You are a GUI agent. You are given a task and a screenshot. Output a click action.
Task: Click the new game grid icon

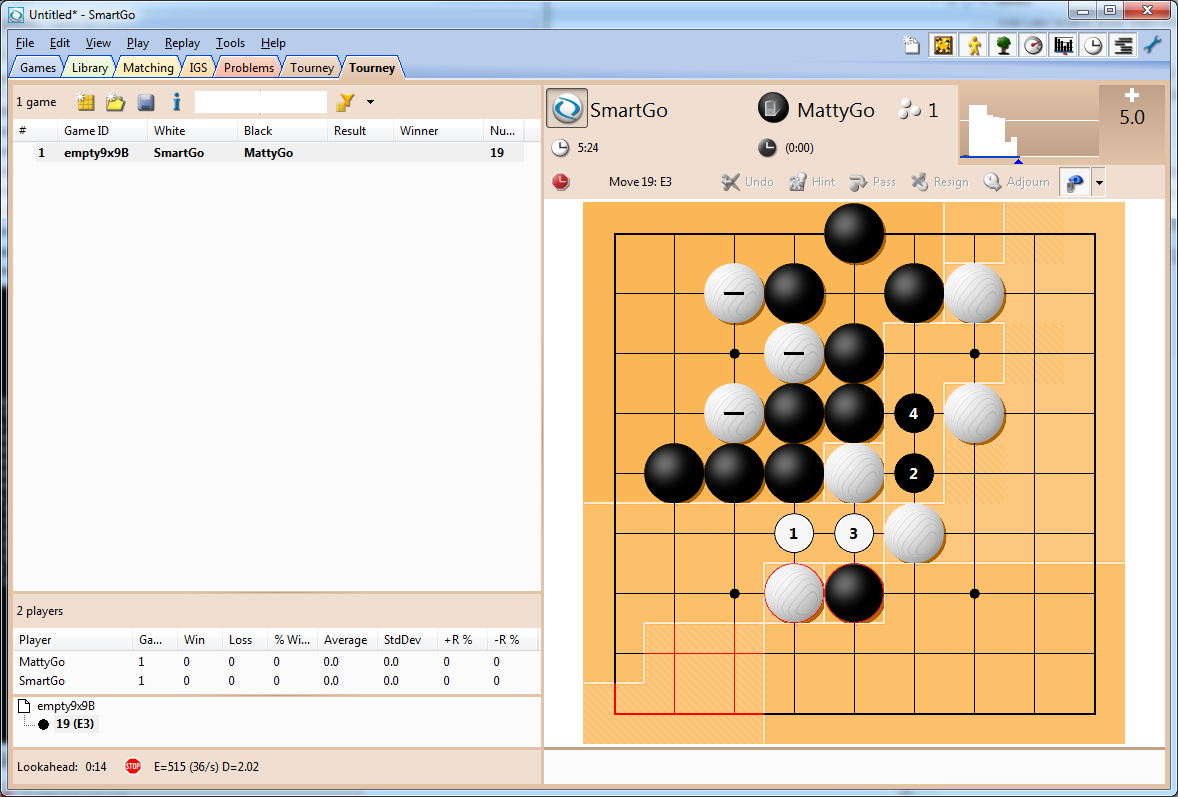tap(86, 102)
